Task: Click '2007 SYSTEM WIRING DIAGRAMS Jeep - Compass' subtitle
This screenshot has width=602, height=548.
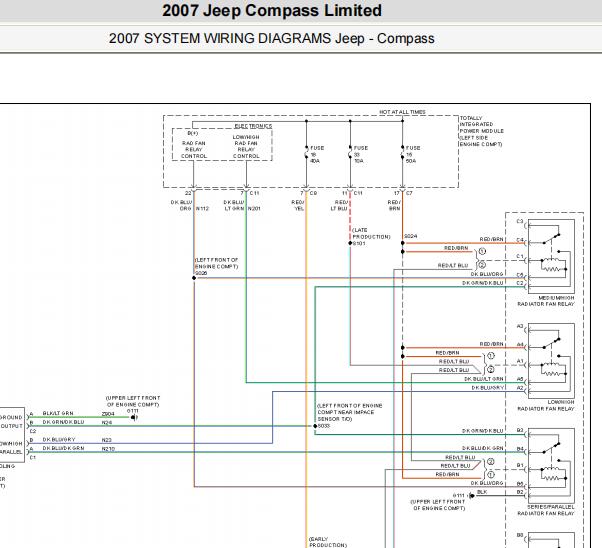Action: [x=271, y=38]
